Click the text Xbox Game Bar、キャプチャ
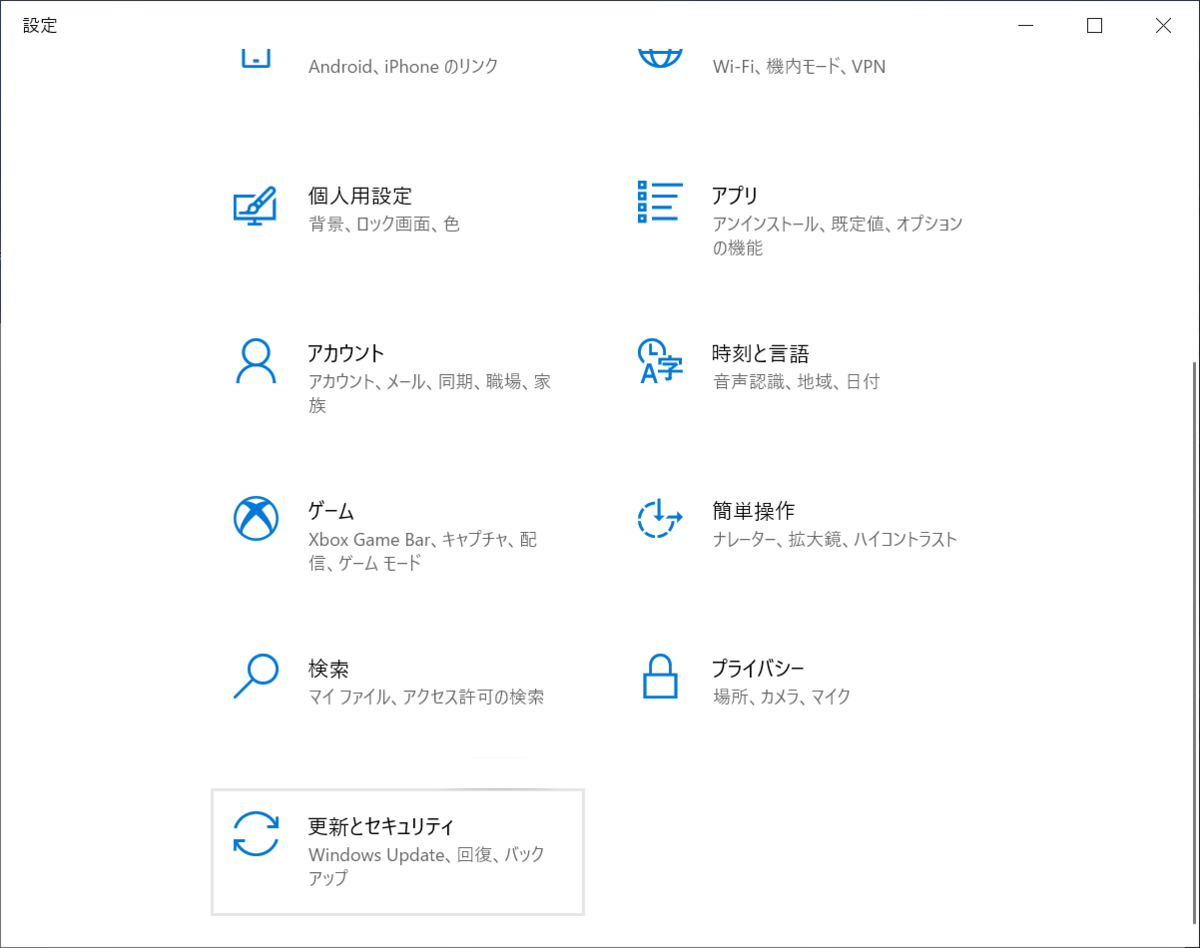The image size is (1200, 948). point(408,539)
